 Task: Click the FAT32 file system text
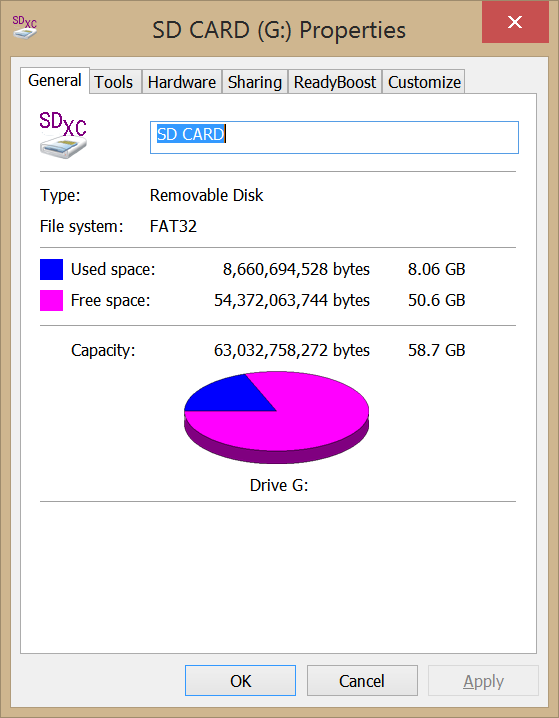tap(173, 227)
